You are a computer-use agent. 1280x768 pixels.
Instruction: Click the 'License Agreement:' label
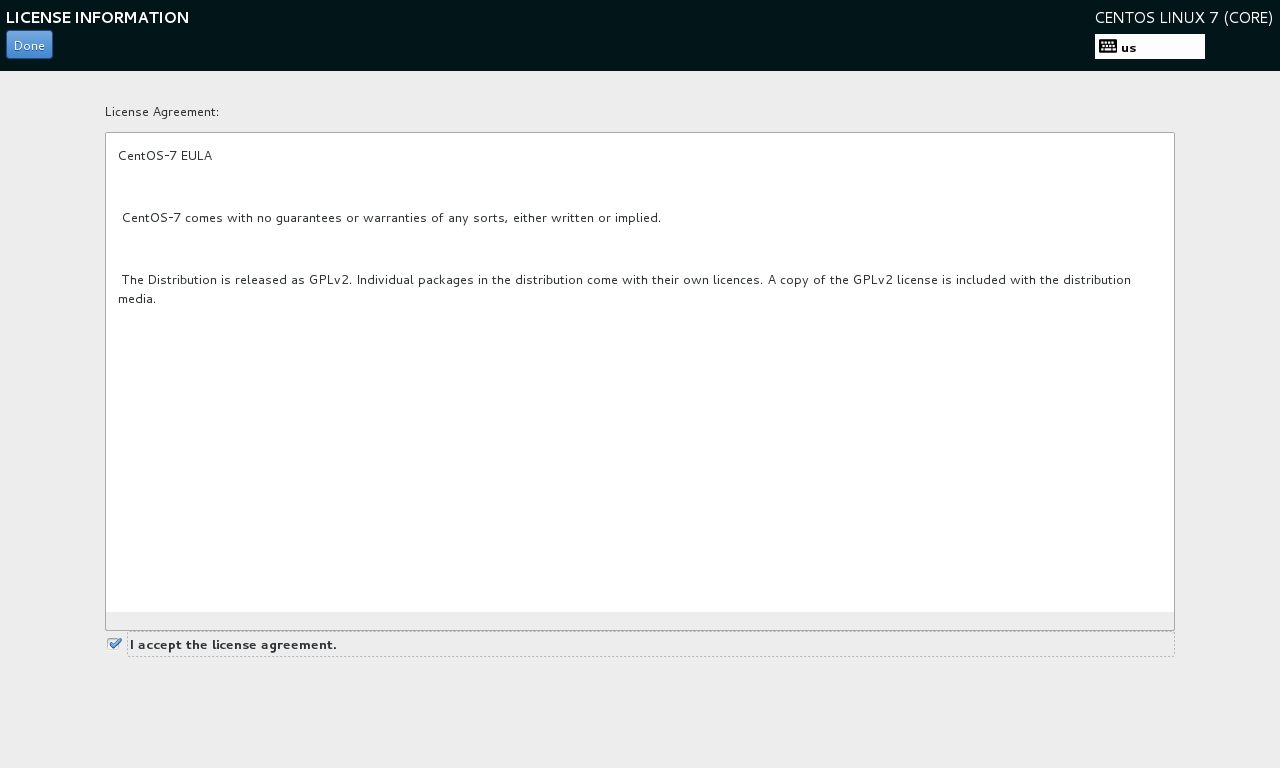point(162,112)
